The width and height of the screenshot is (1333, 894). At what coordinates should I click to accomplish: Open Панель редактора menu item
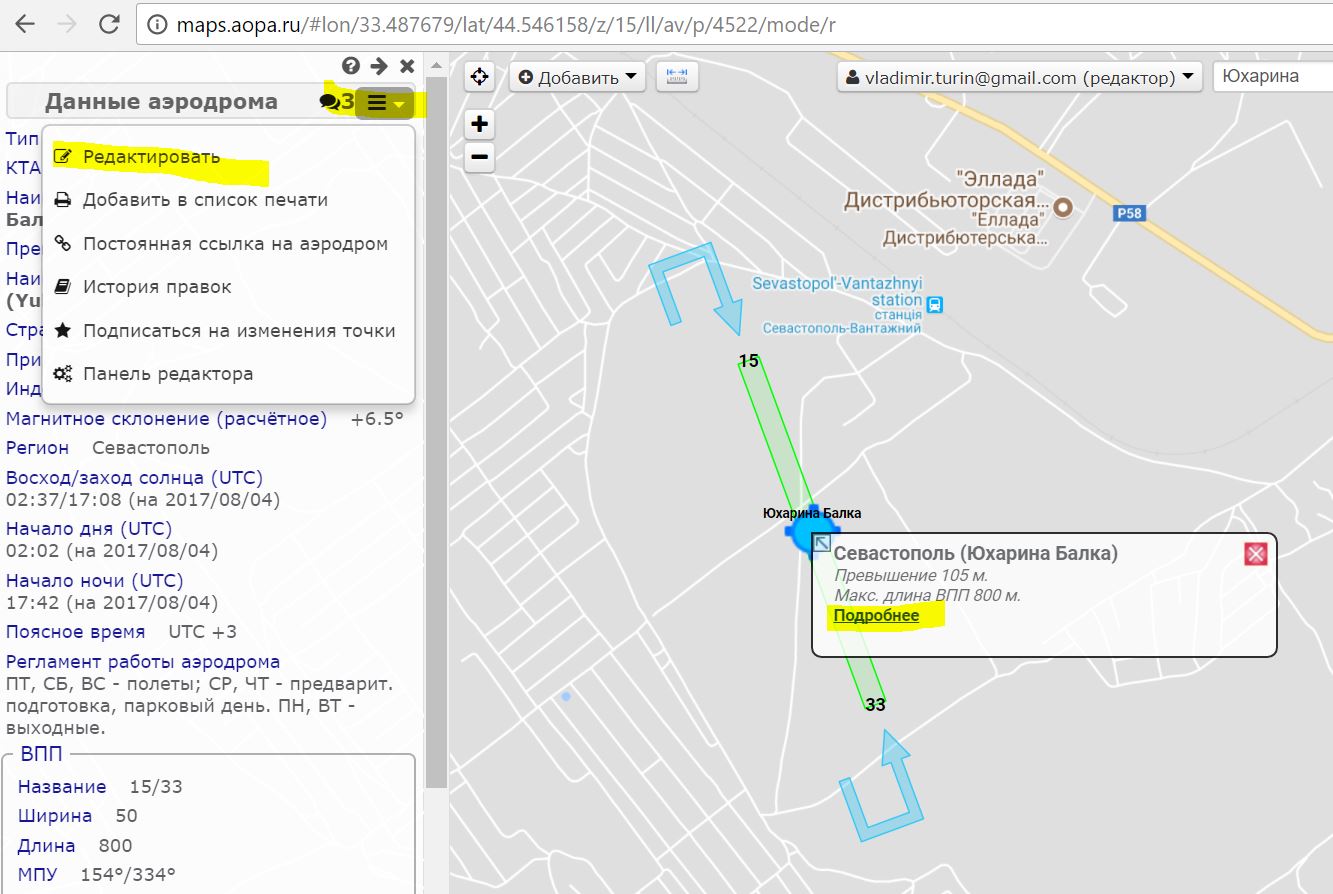tap(168, 374)
